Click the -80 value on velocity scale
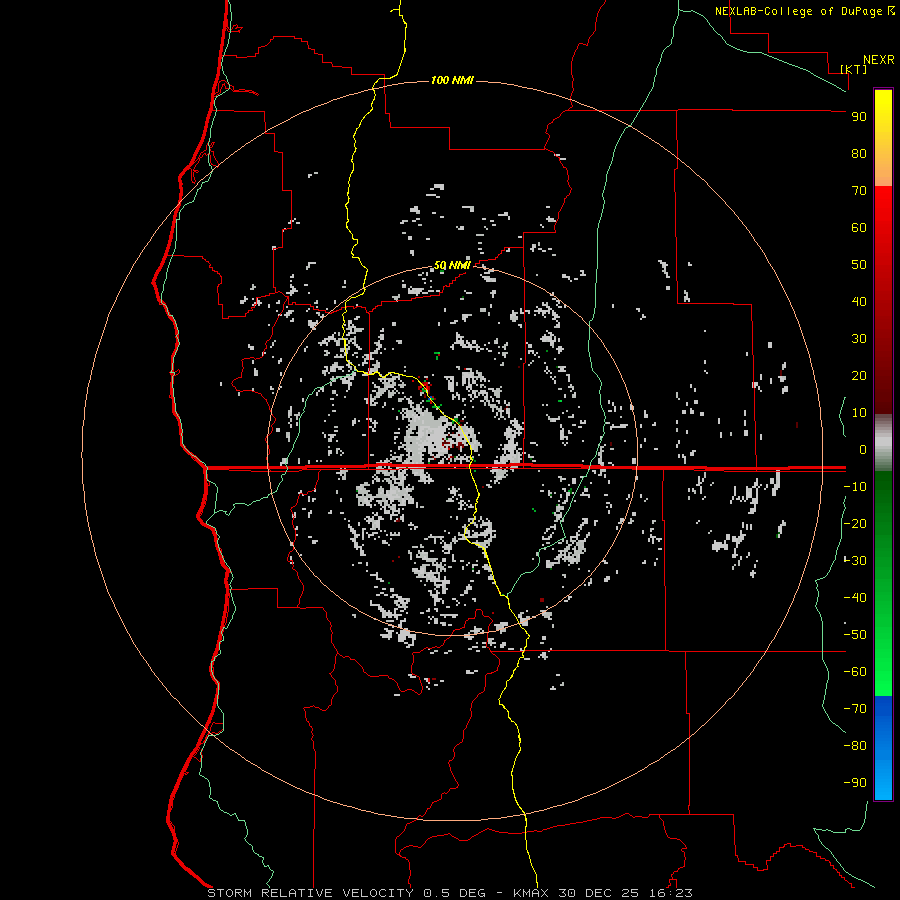900x900 pixels. pos(855,746)
